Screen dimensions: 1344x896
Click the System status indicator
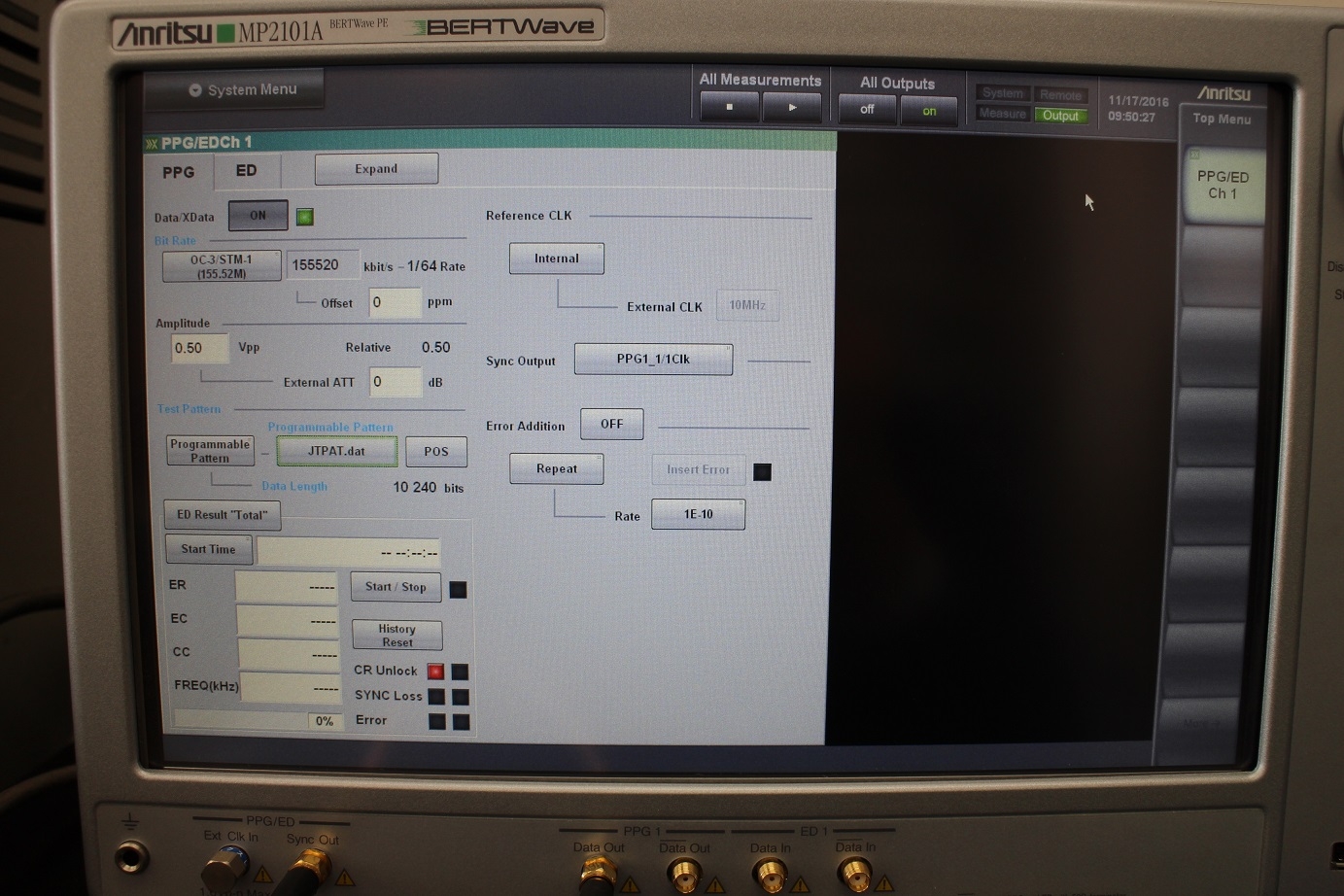tap(1003, 93)
